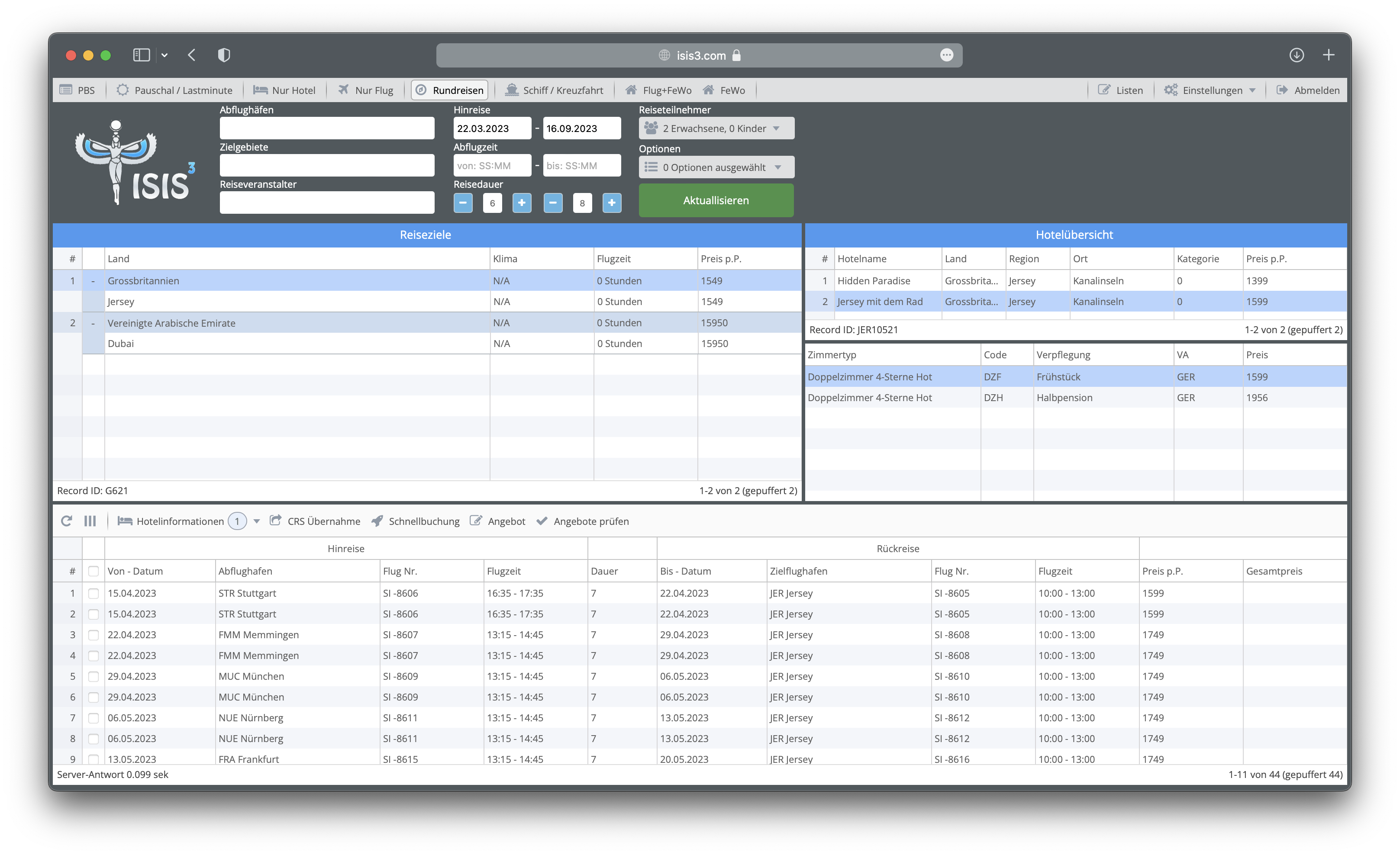
Task: Click the refresh icon in results toolbar
Action: point(67,521)
